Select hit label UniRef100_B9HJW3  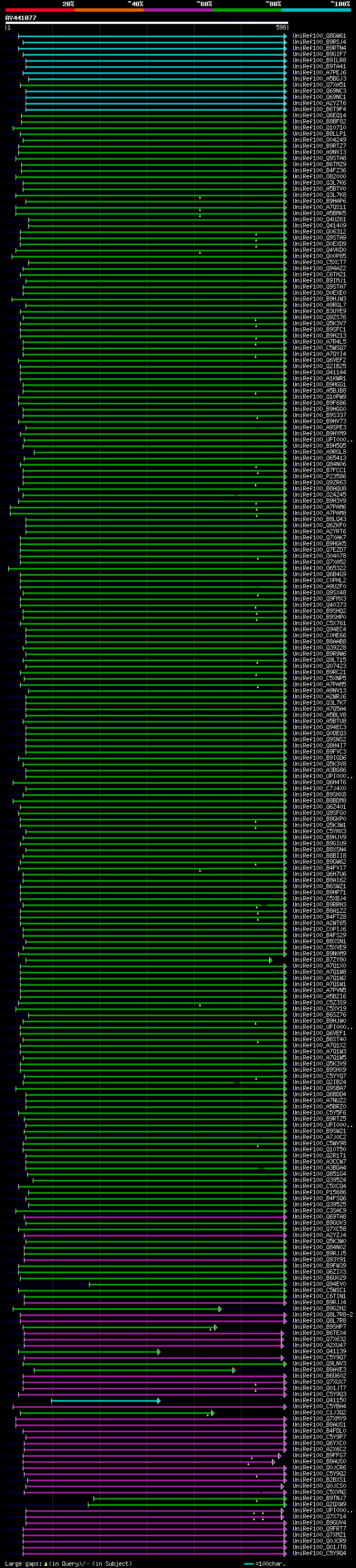[x=319, y=299]
